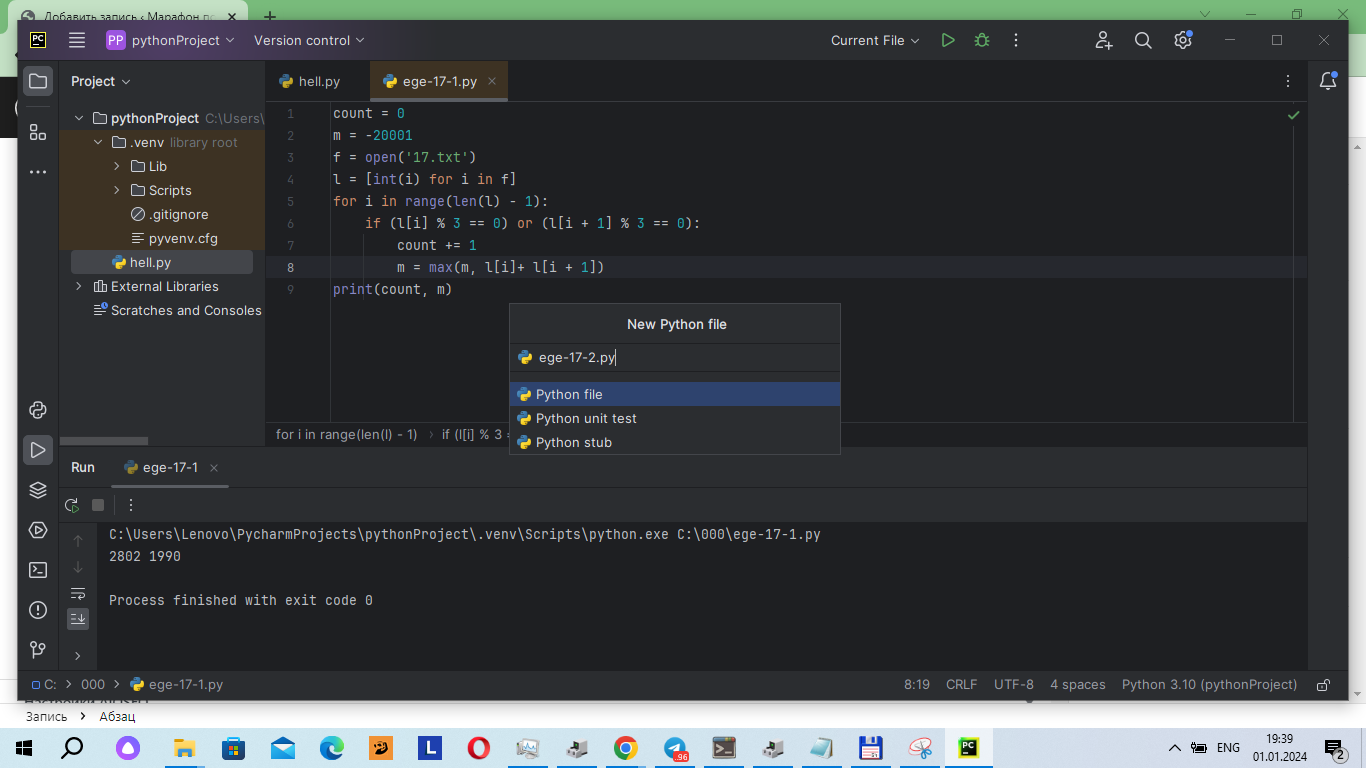Viewport: 1366px width, 768px height.
Task: Select Python unit test from the list
Action: point(586,418)
